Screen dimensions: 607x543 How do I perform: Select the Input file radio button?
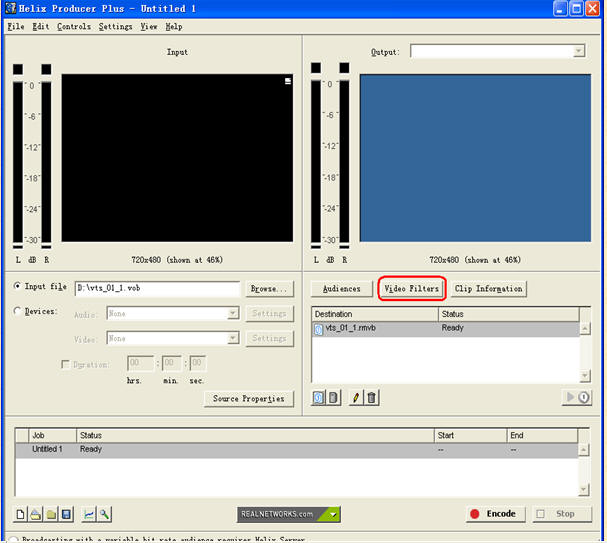point(18,287)
